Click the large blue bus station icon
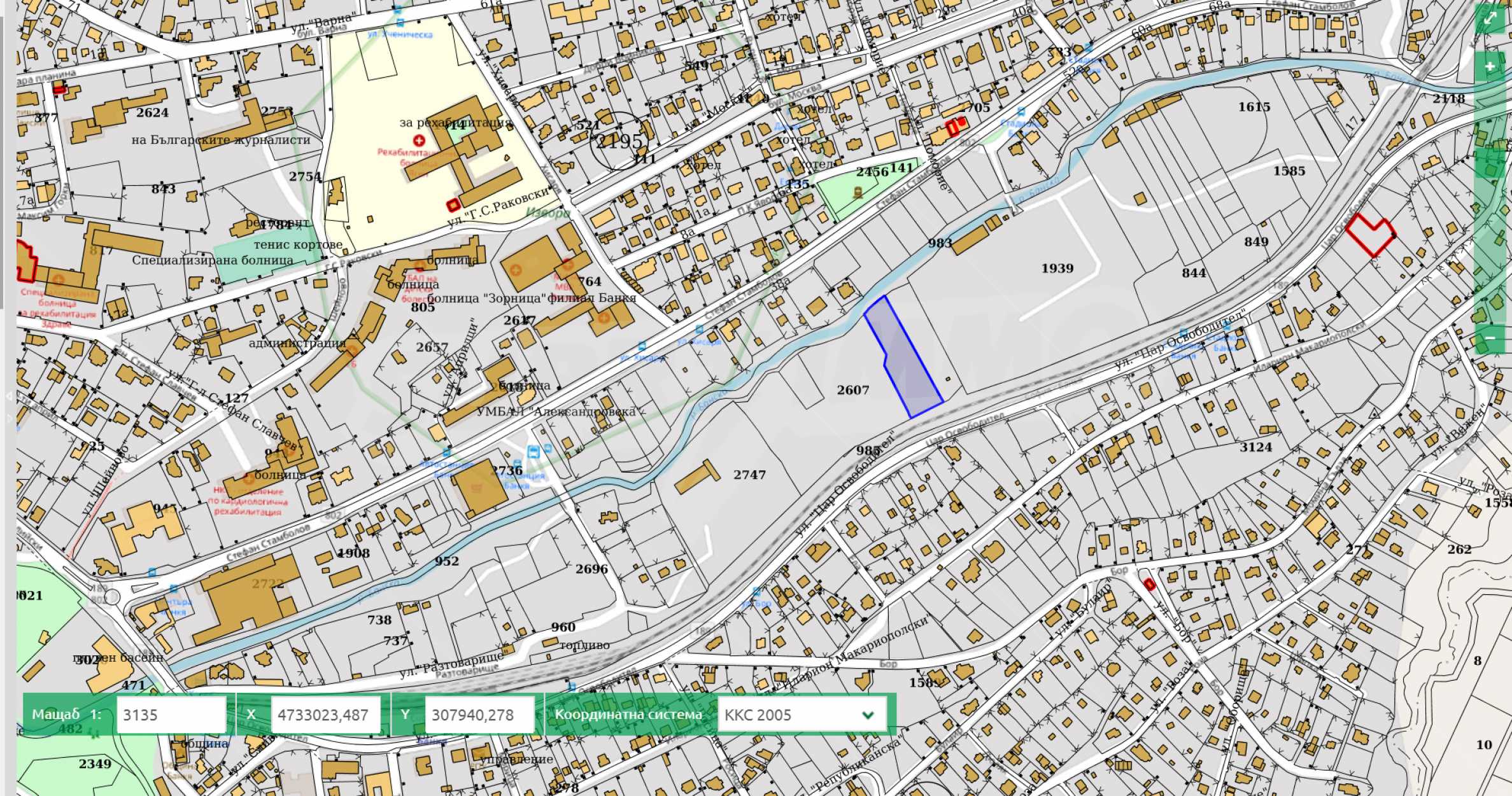Screen dimensions: 1512x796 533,452
